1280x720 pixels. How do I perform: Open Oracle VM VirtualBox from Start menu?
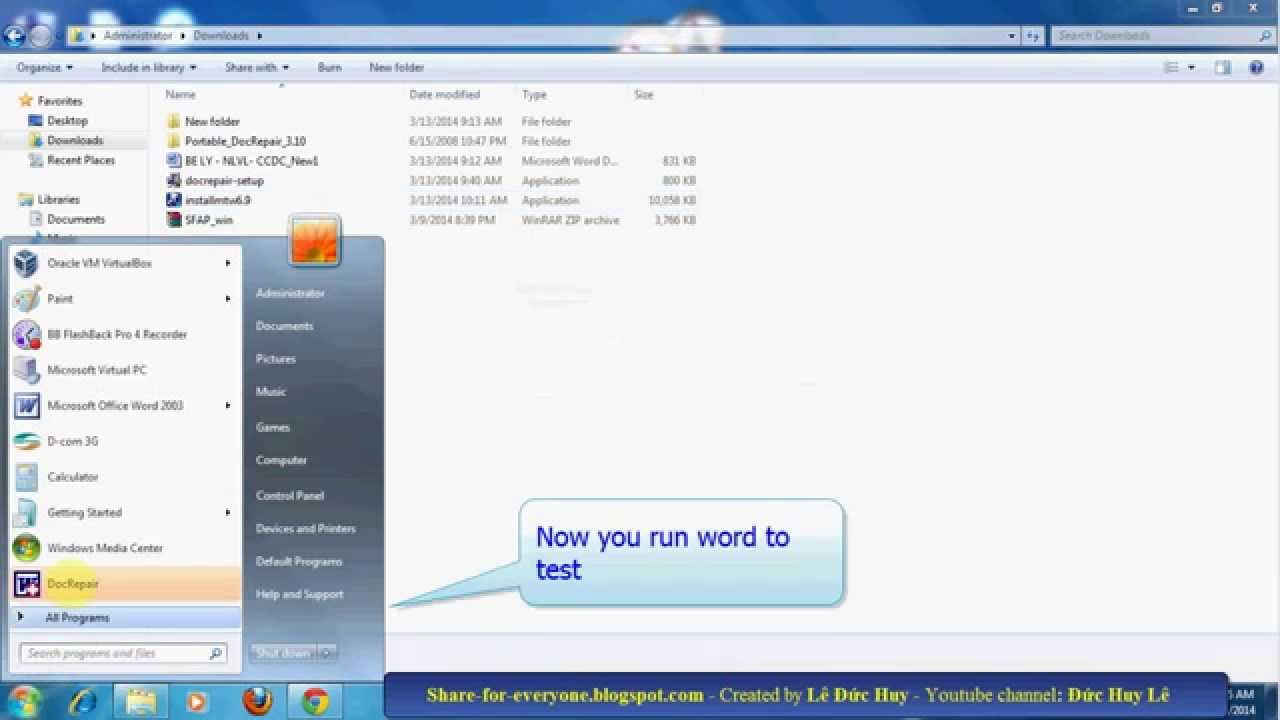click(125, 263)
